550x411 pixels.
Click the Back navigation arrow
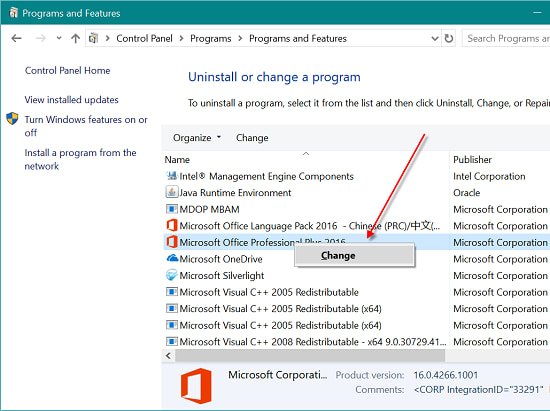click(x=16, y=38)
